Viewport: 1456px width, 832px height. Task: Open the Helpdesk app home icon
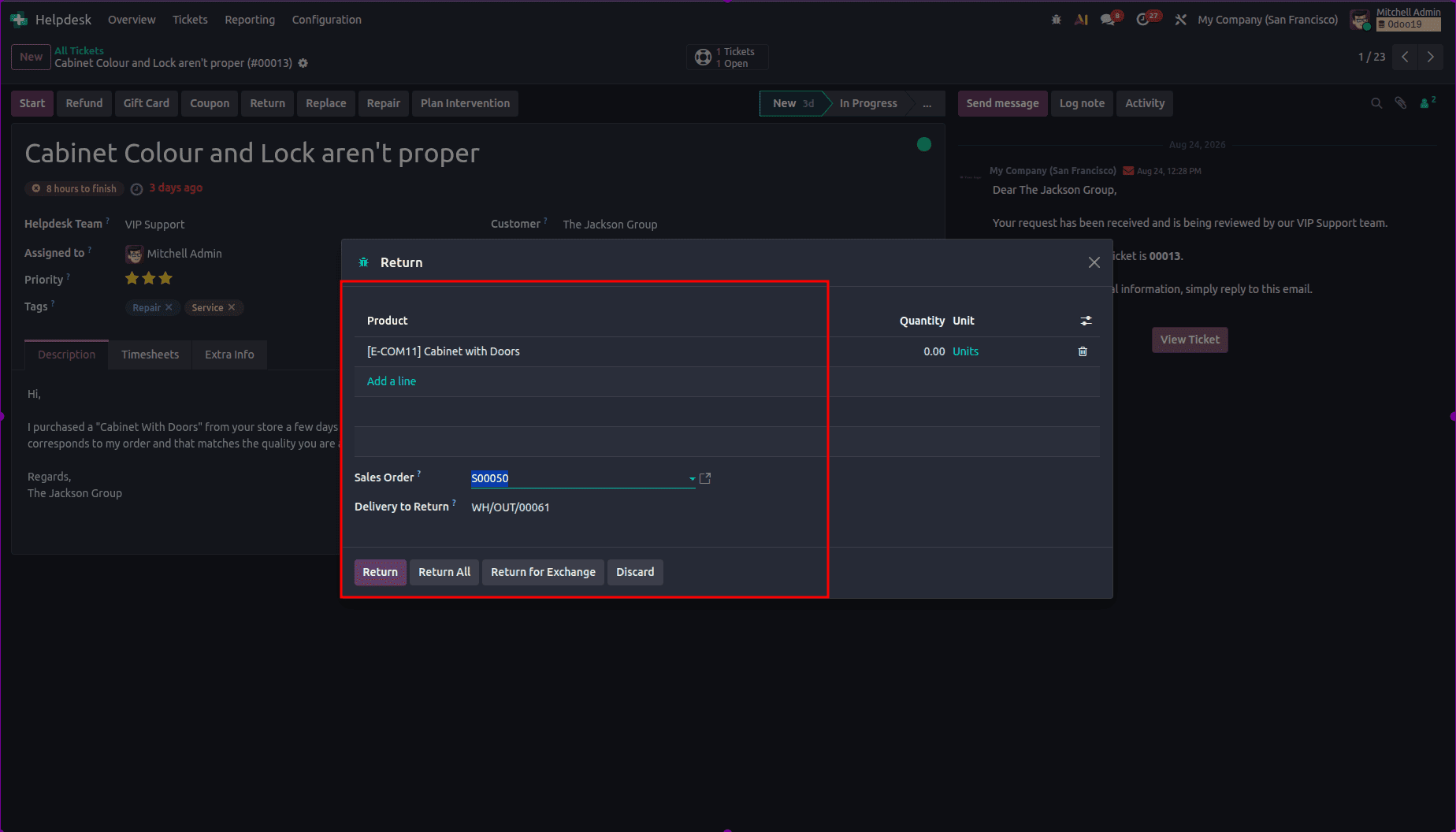19,19
